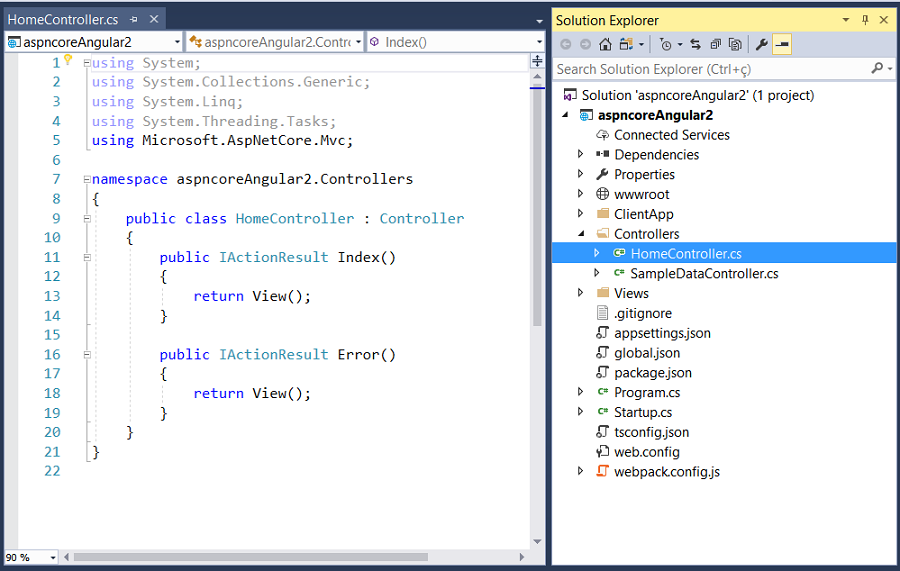Open the Pending Changes Filter dropdown arrow
900x571 pixels.
[680, 45]
